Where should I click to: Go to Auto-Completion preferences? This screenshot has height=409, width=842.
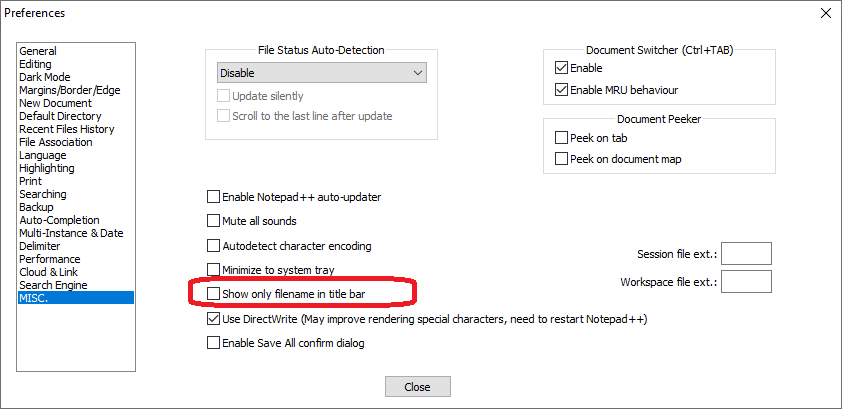[x=59, y=220]
